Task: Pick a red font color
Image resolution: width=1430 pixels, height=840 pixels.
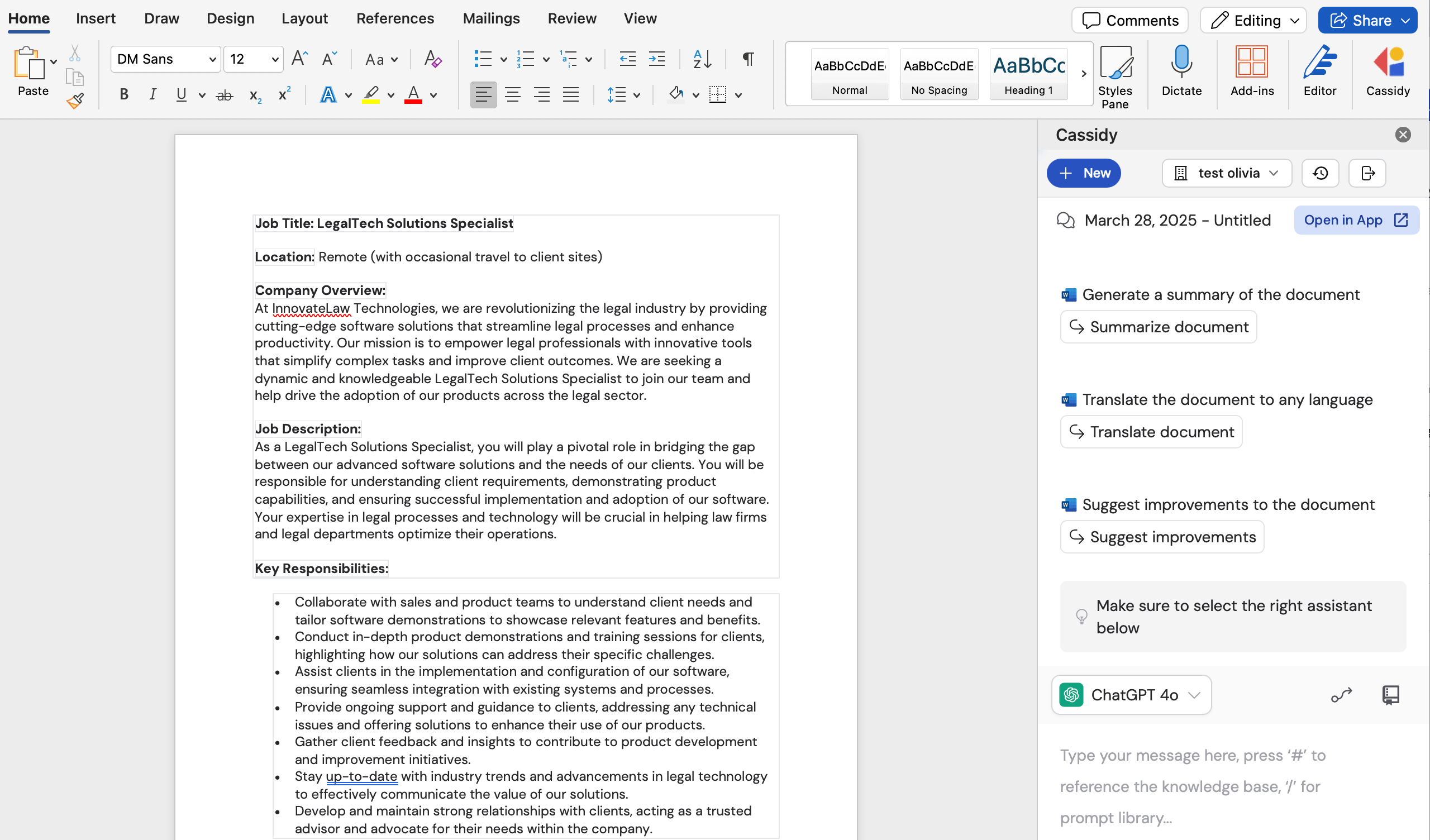Action: click(413, 95)
